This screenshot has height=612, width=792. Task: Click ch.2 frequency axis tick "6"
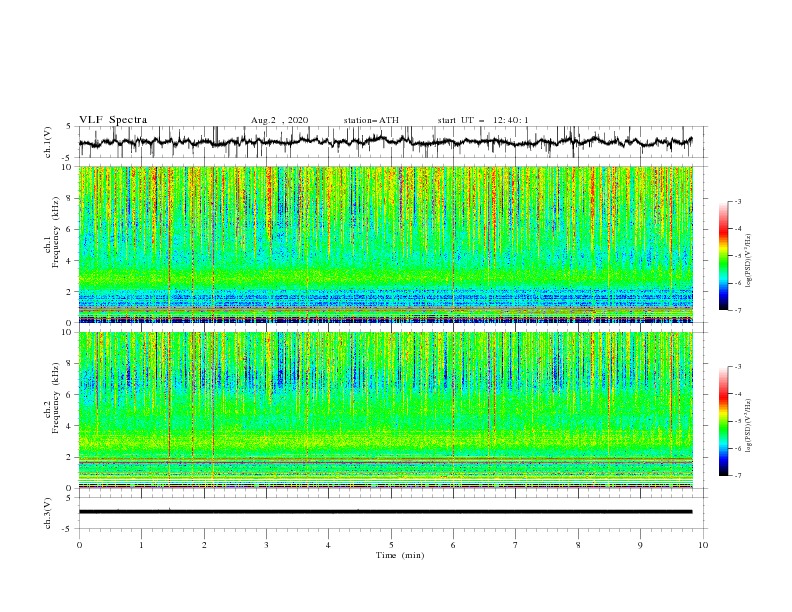[70, 395]
